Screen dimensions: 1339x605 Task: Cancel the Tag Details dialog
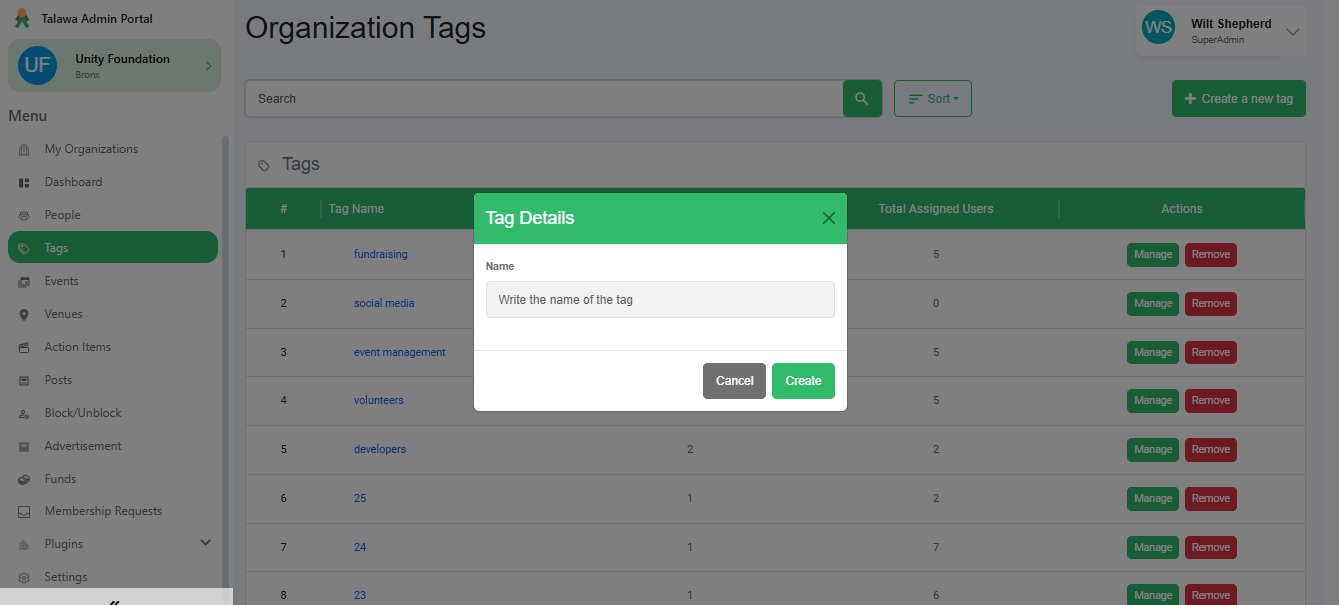point(734,381)
